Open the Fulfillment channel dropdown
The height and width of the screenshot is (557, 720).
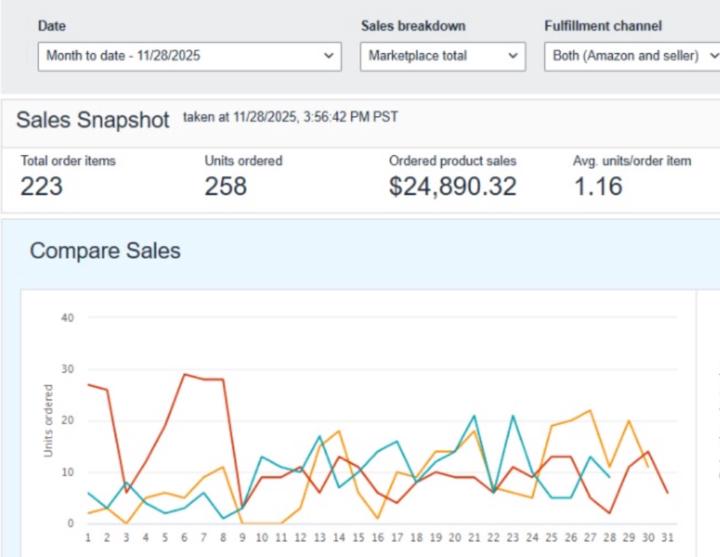pyautogui.click(x=632, y=56)
